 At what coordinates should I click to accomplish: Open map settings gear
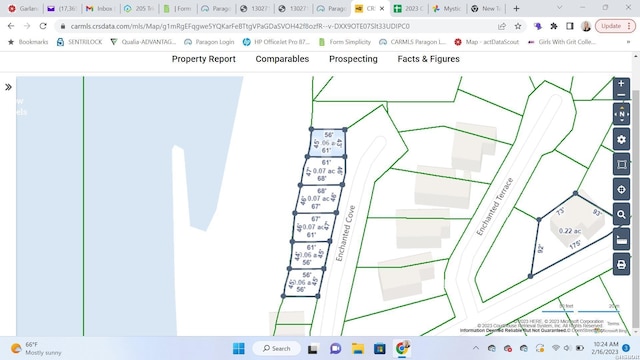621,140
